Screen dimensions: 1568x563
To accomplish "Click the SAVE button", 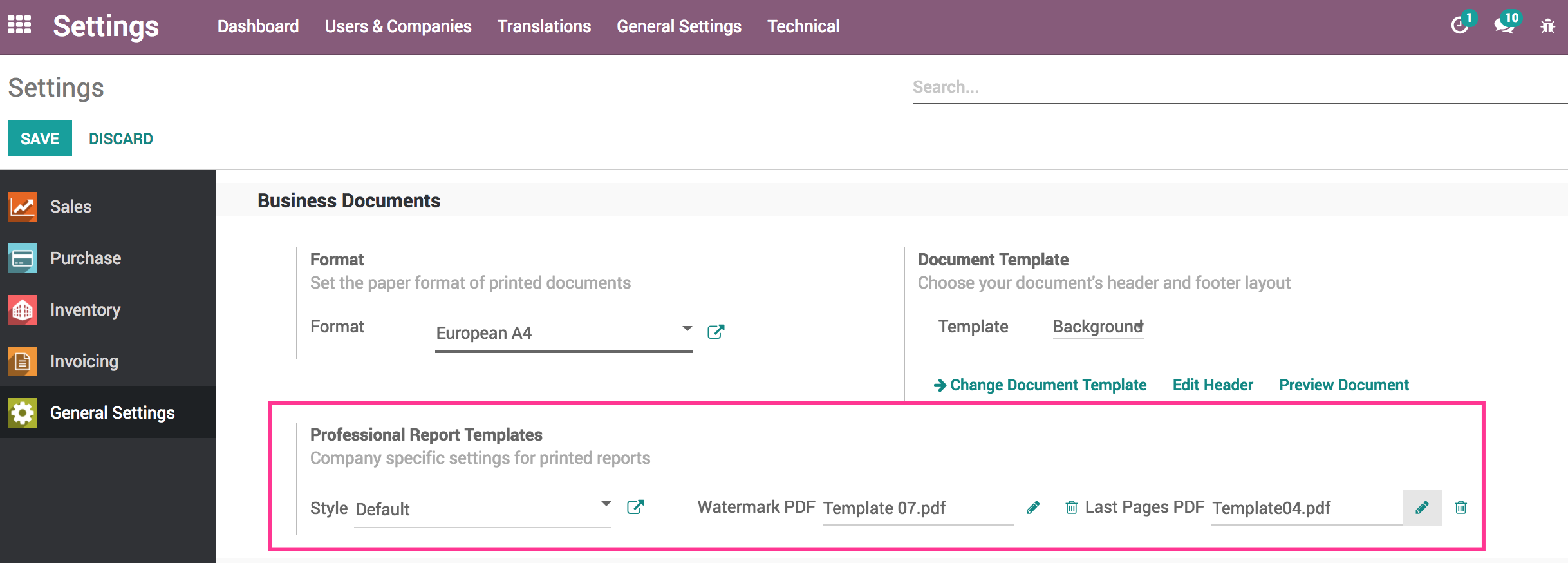I will (40, 138).
